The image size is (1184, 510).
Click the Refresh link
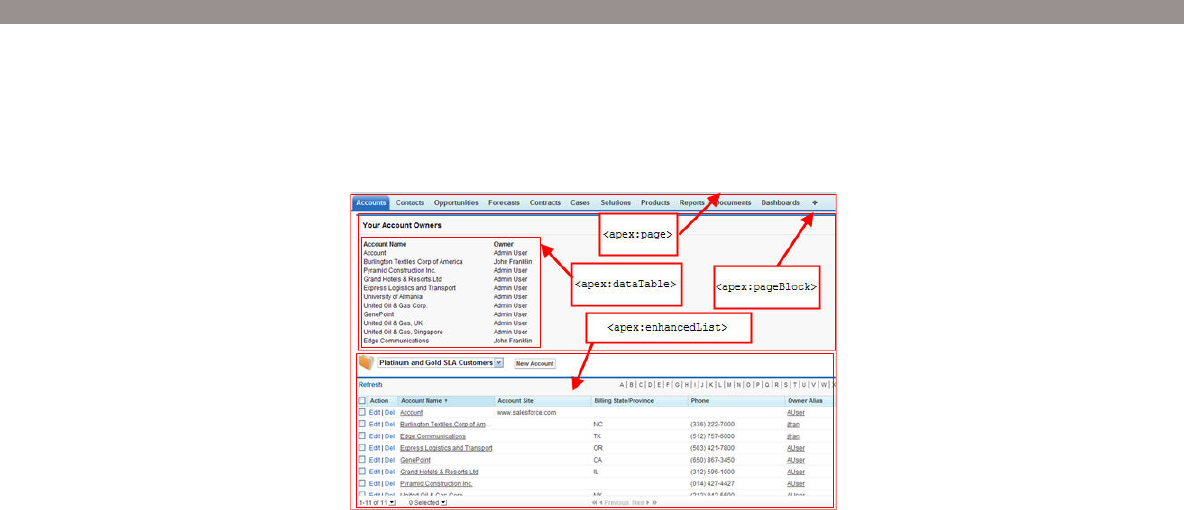[370, 385]
